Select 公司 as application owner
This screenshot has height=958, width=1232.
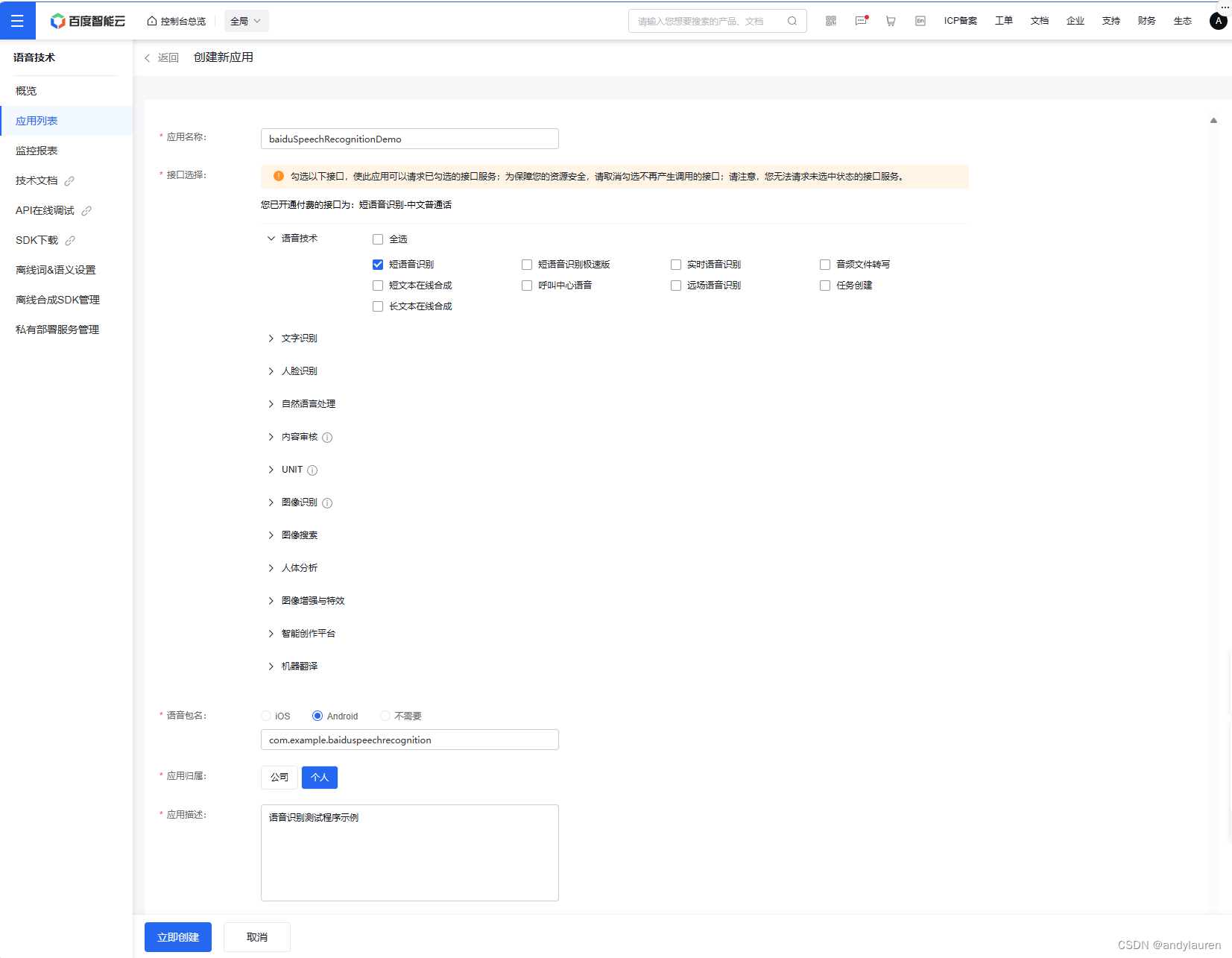click(x=279, y=778)
